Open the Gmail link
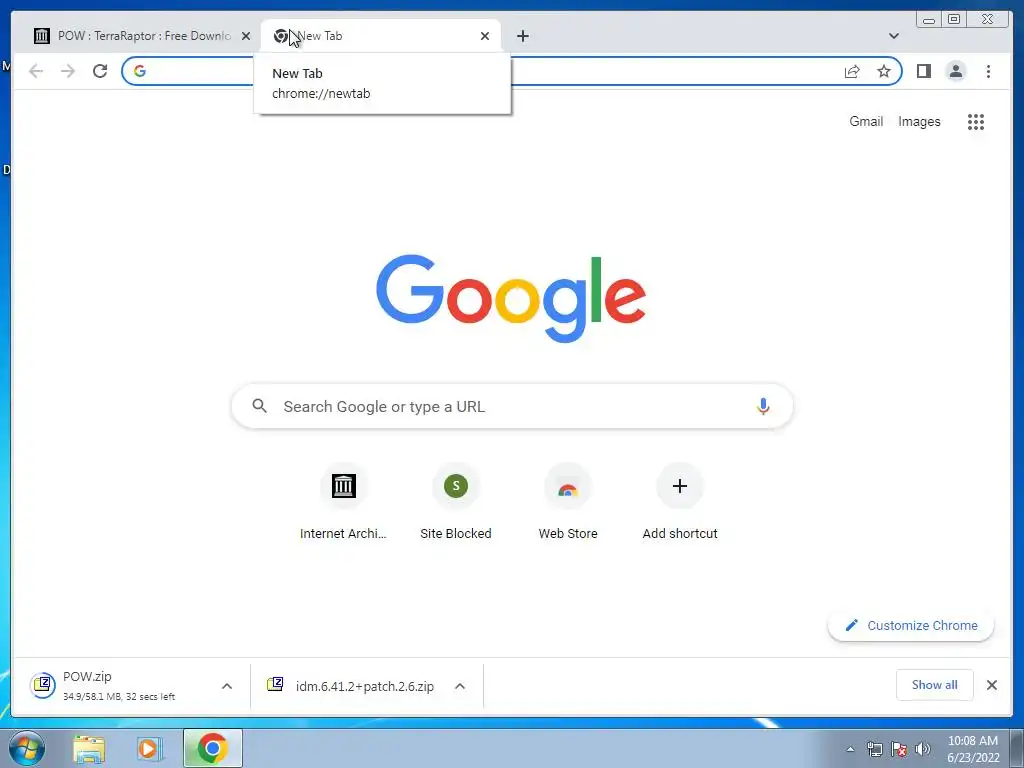1024x768 pixels. [x=866, y=121]
